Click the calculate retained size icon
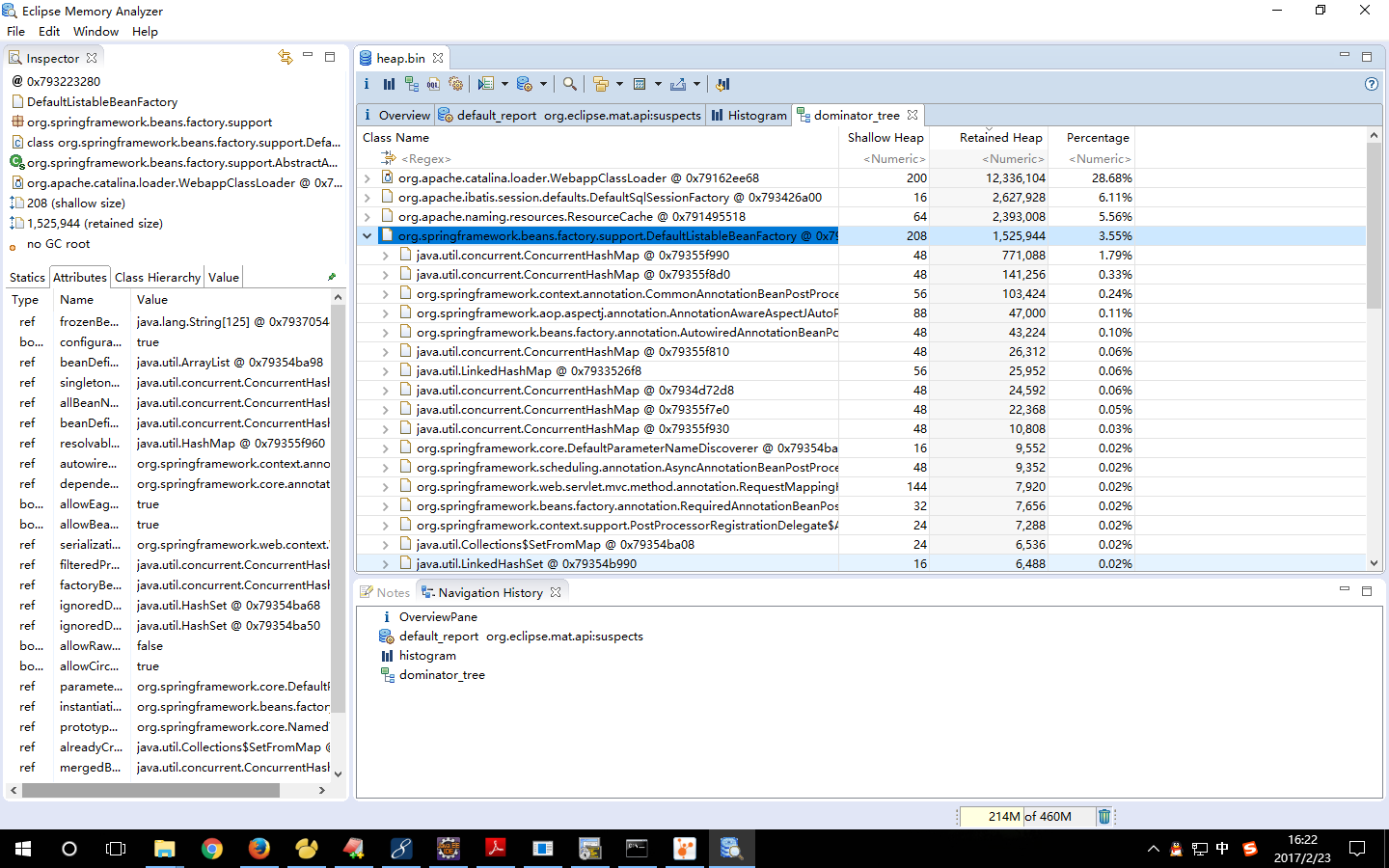The image size is (1389, 868). (640, 84)
